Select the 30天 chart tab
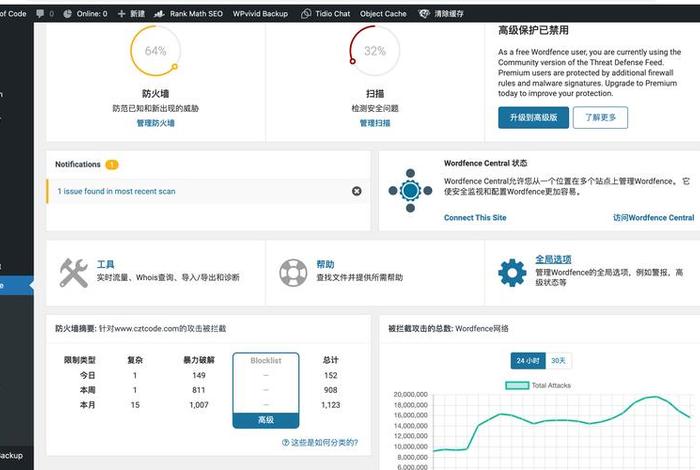 coord(558,361)
